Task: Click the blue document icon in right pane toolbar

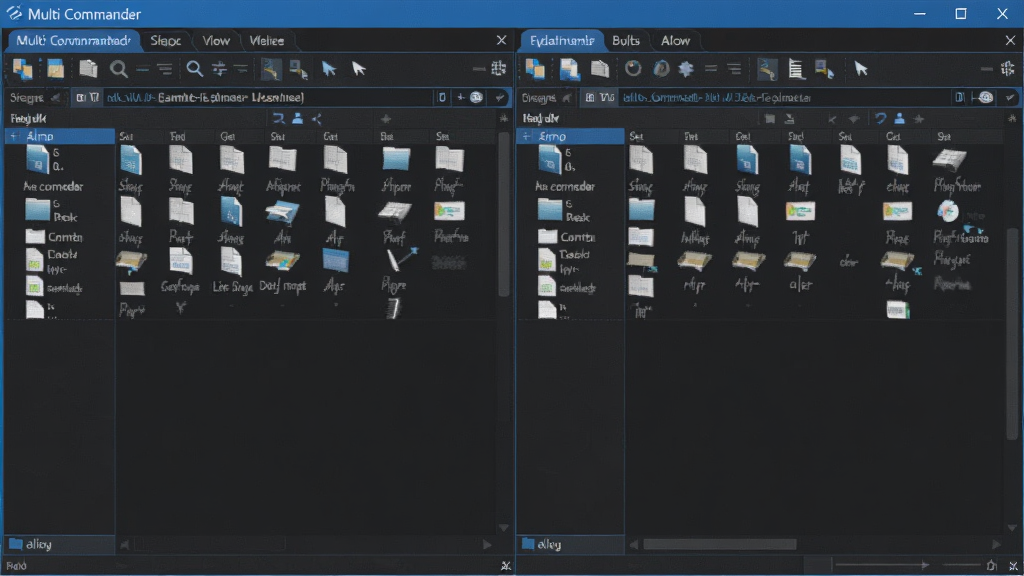Action: pyautogui.click(x=569, y=69)
